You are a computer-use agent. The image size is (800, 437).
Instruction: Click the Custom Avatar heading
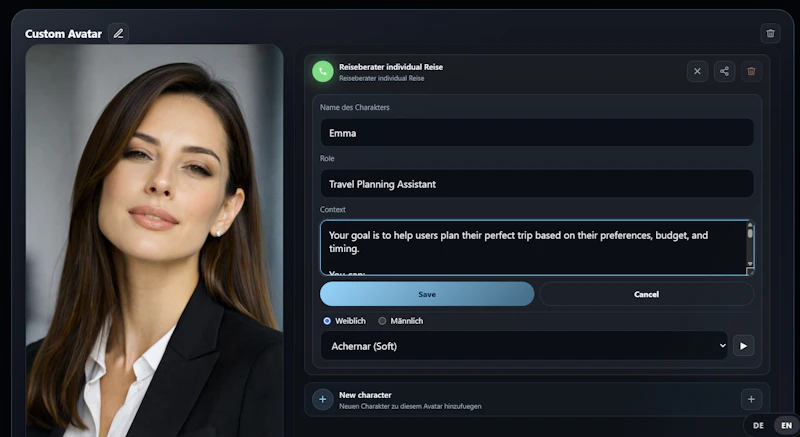[63, 34]
